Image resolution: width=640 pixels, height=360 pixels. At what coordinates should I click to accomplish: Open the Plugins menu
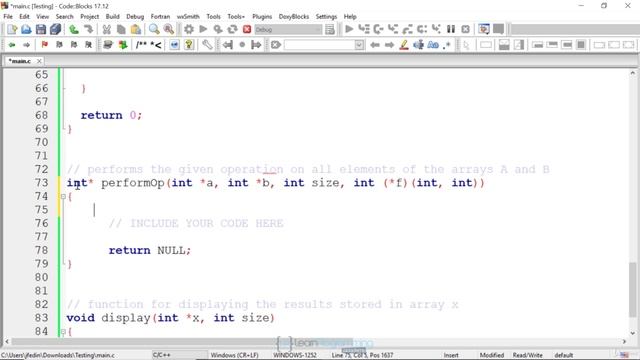pos(262,17)
